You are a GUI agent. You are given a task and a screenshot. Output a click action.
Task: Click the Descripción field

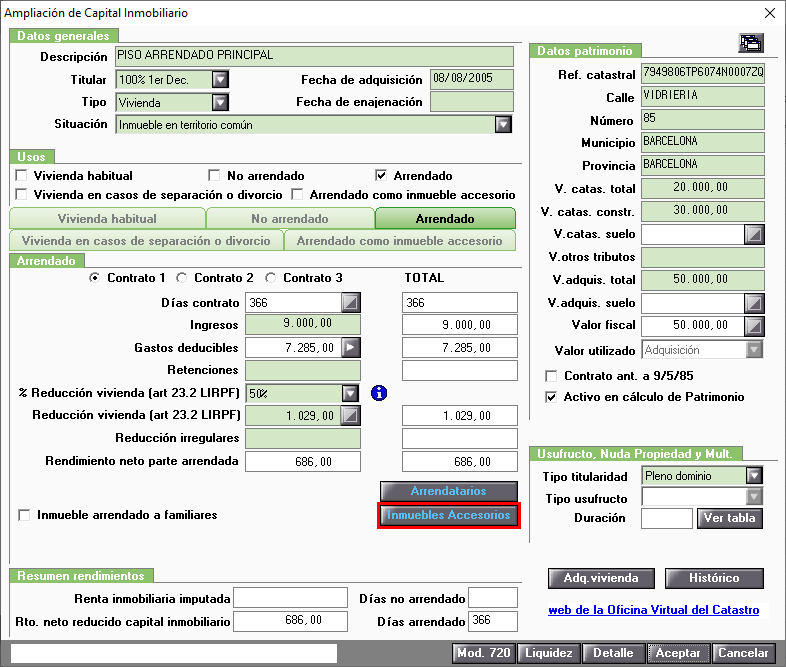[314, 56]
